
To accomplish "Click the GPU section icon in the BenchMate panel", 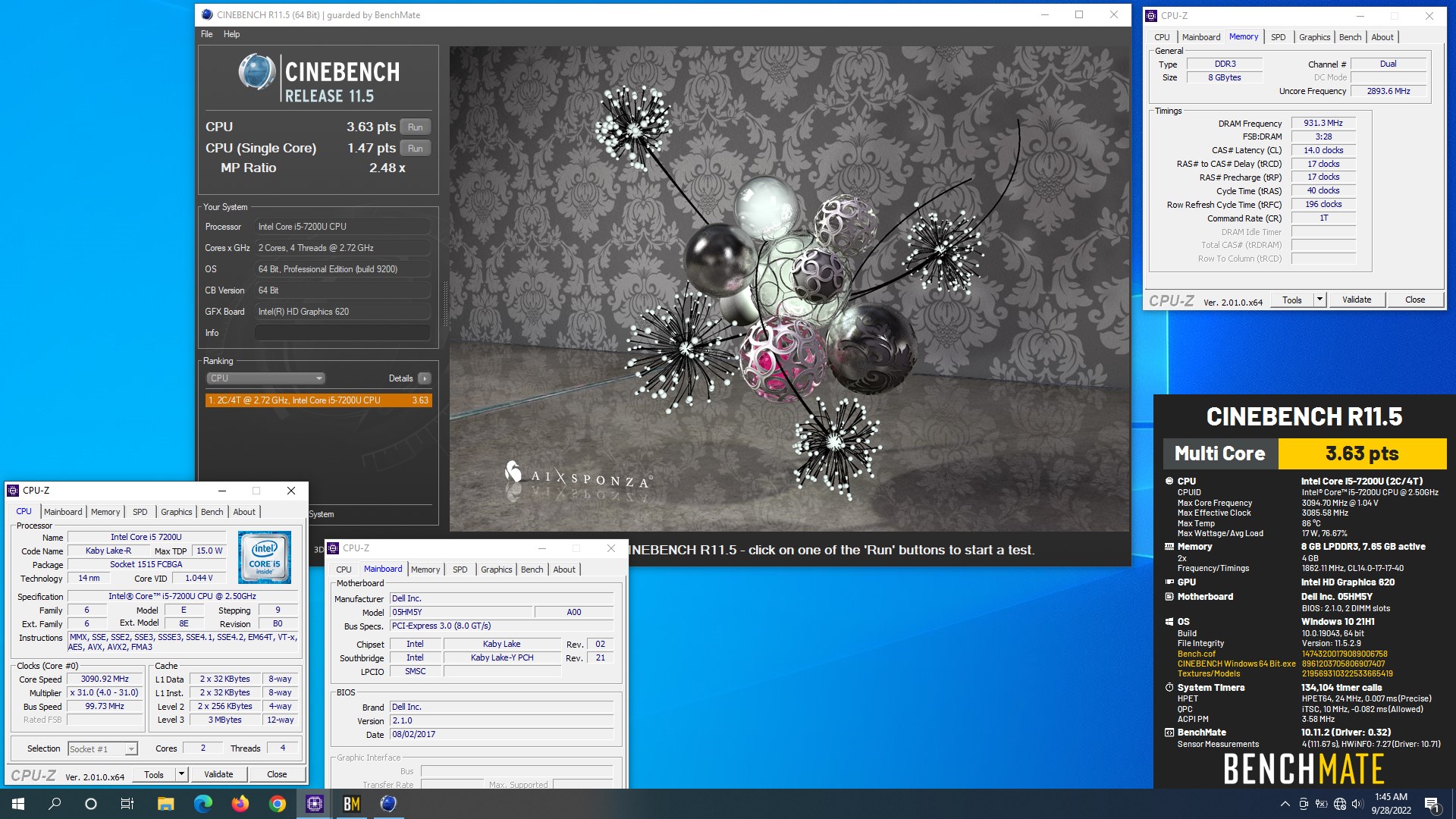I will pyautogui.click(x=1169, y=582).
